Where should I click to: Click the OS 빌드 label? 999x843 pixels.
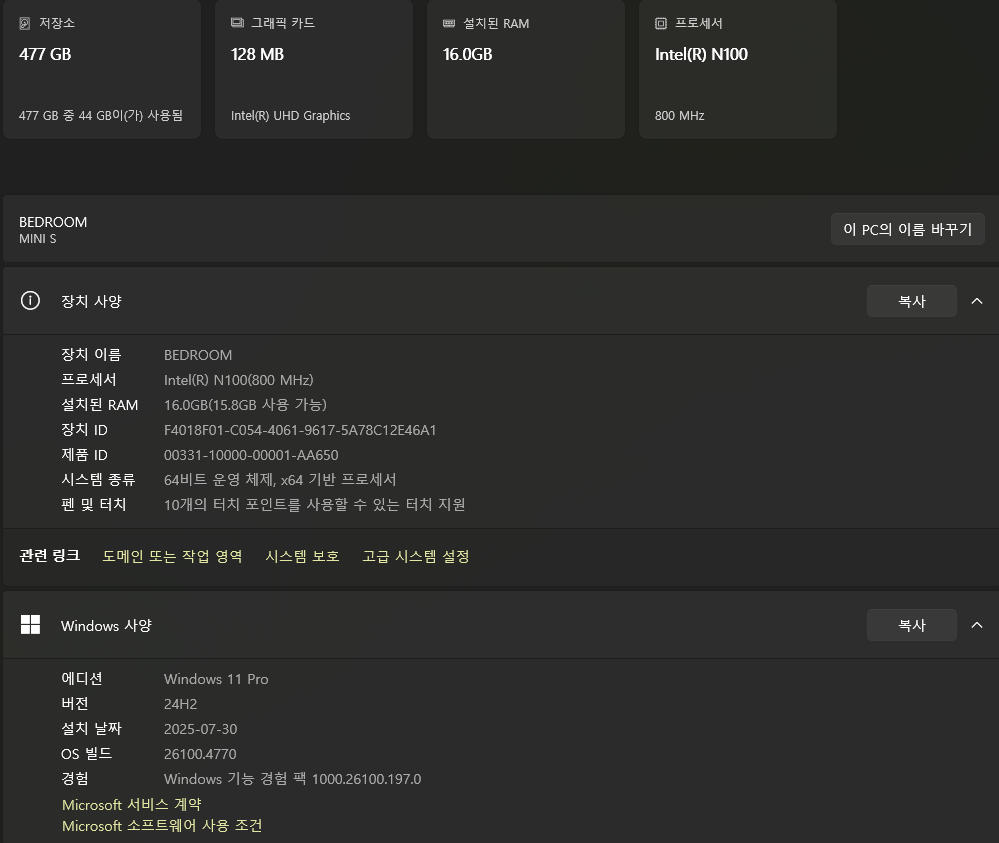point(87,754)
